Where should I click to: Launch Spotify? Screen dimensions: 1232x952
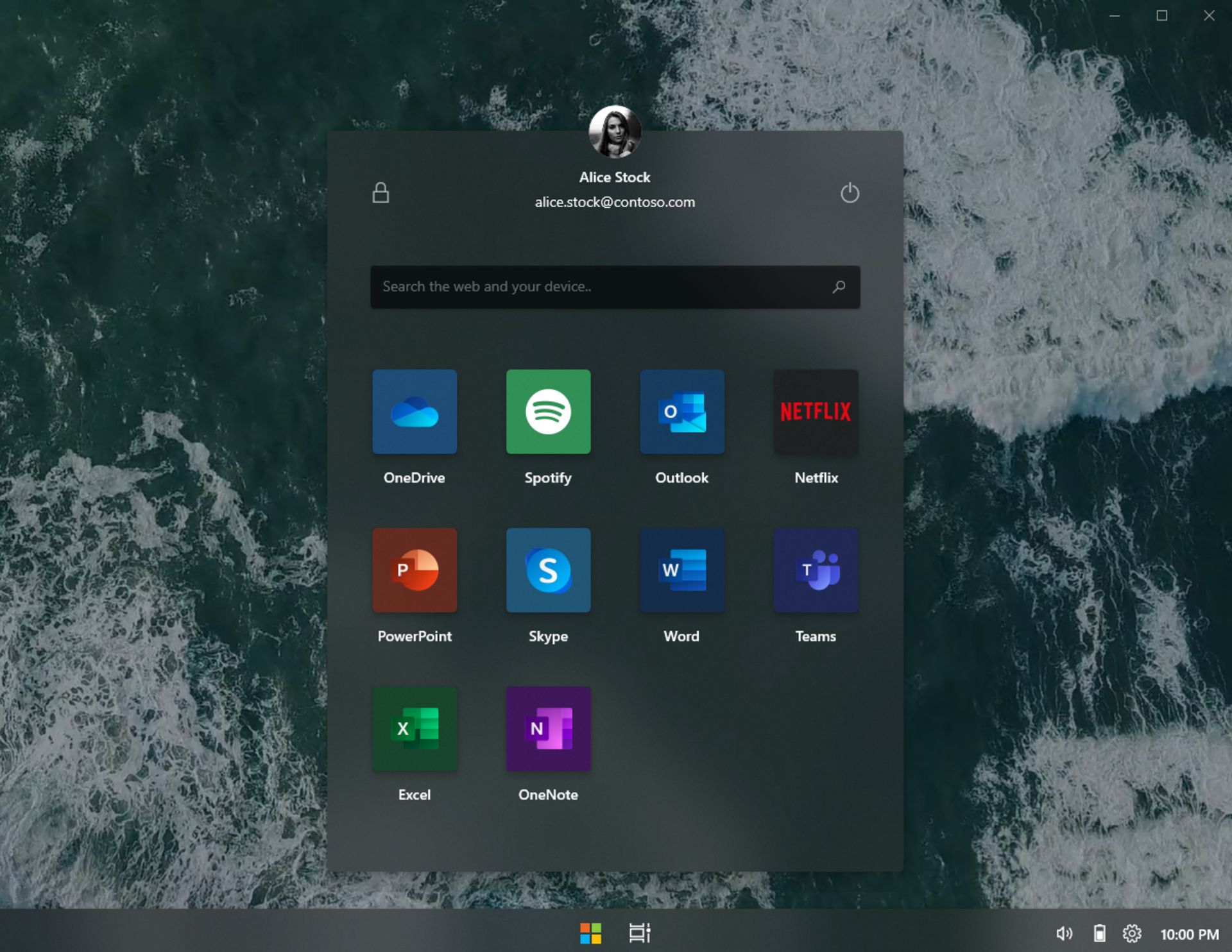point(548,411)
